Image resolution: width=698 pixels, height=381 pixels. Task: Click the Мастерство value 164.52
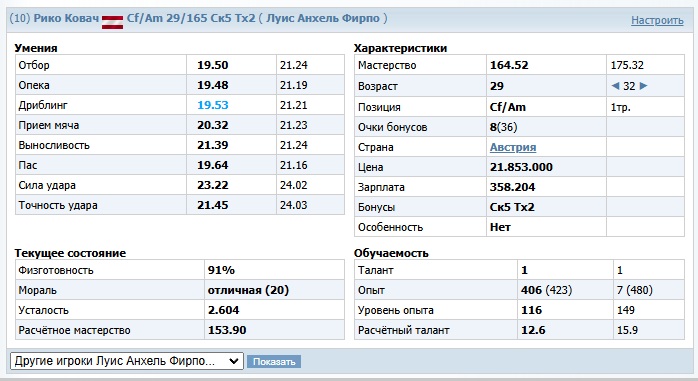509,65
